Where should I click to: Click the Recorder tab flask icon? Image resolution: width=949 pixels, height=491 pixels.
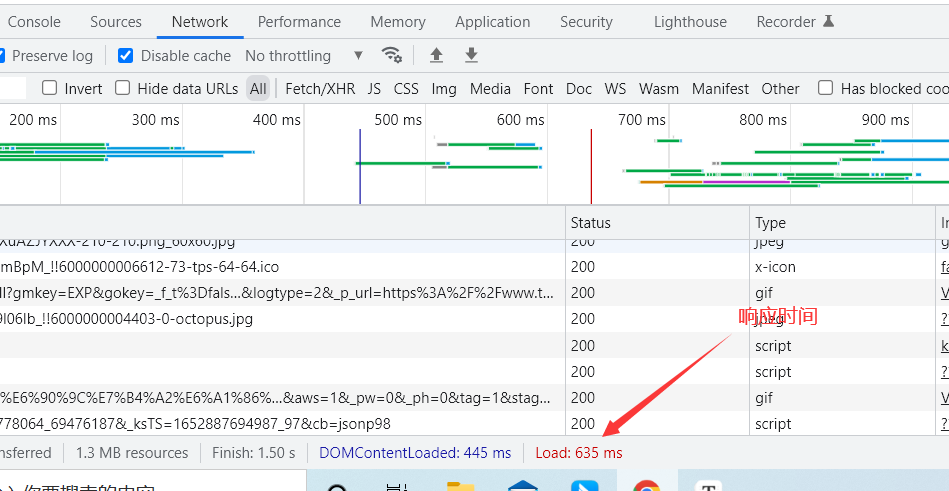(828, 21)
